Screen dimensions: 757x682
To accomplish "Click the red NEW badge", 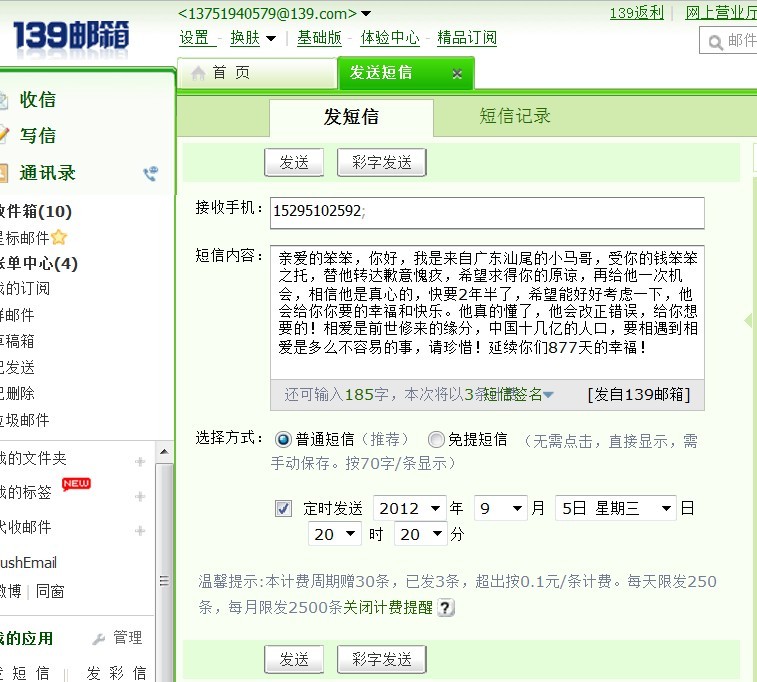I will tap(76, 484).
